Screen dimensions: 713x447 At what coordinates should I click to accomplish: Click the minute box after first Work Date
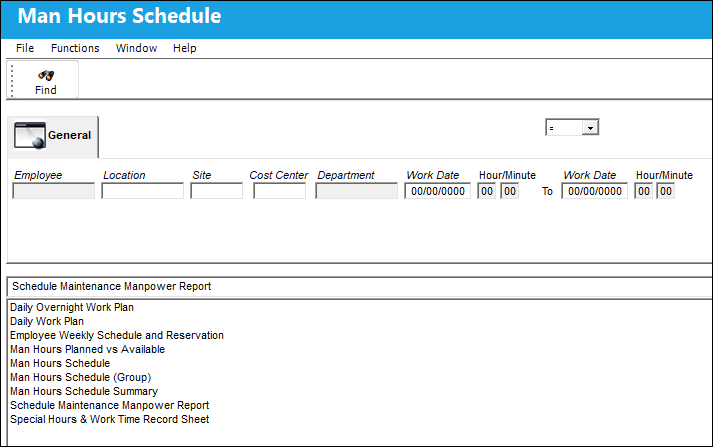[x=510, y=191]
